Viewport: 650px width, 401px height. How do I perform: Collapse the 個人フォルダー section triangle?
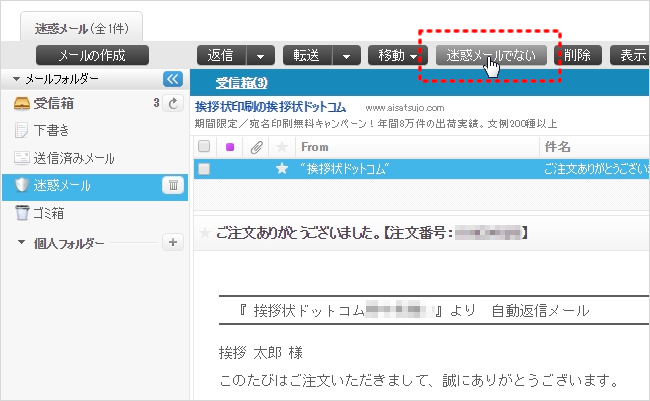pyautogui.click(x=22, y=242)
